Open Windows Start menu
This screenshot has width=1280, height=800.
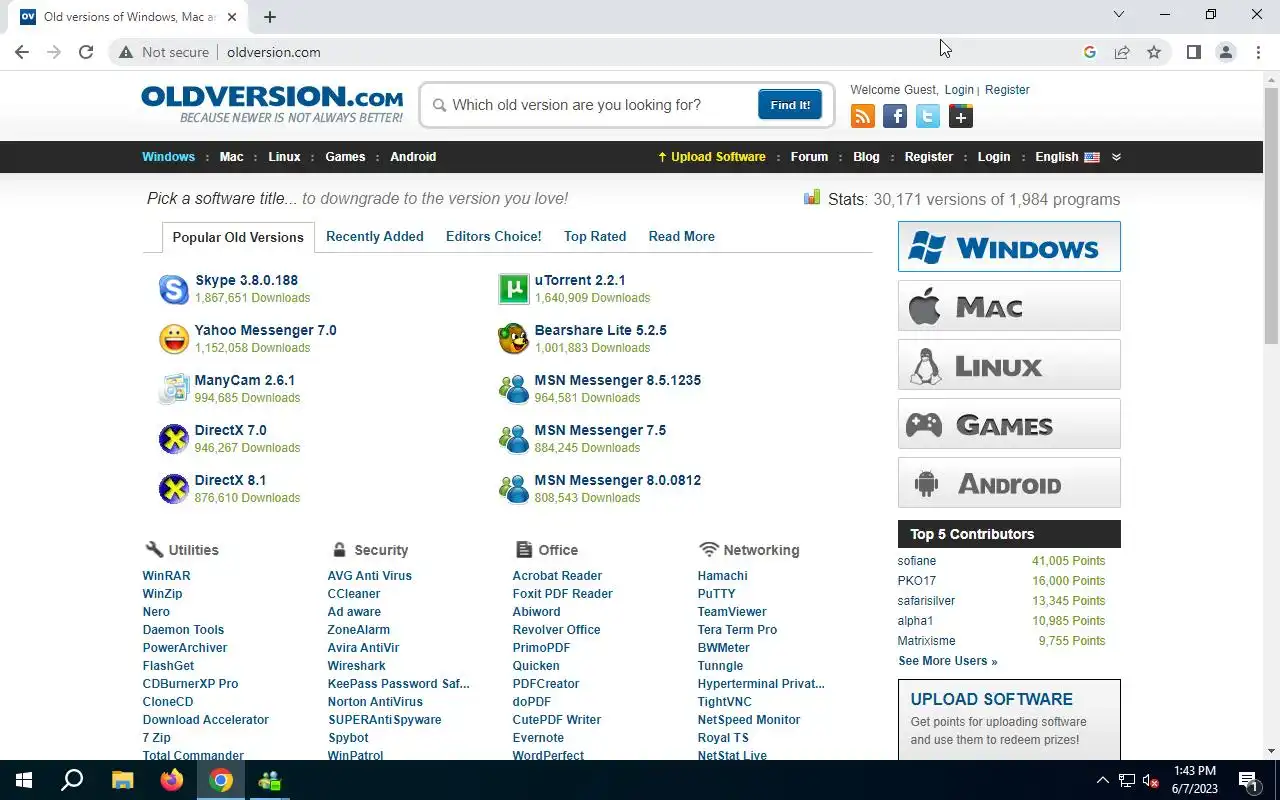click(24, 780)
